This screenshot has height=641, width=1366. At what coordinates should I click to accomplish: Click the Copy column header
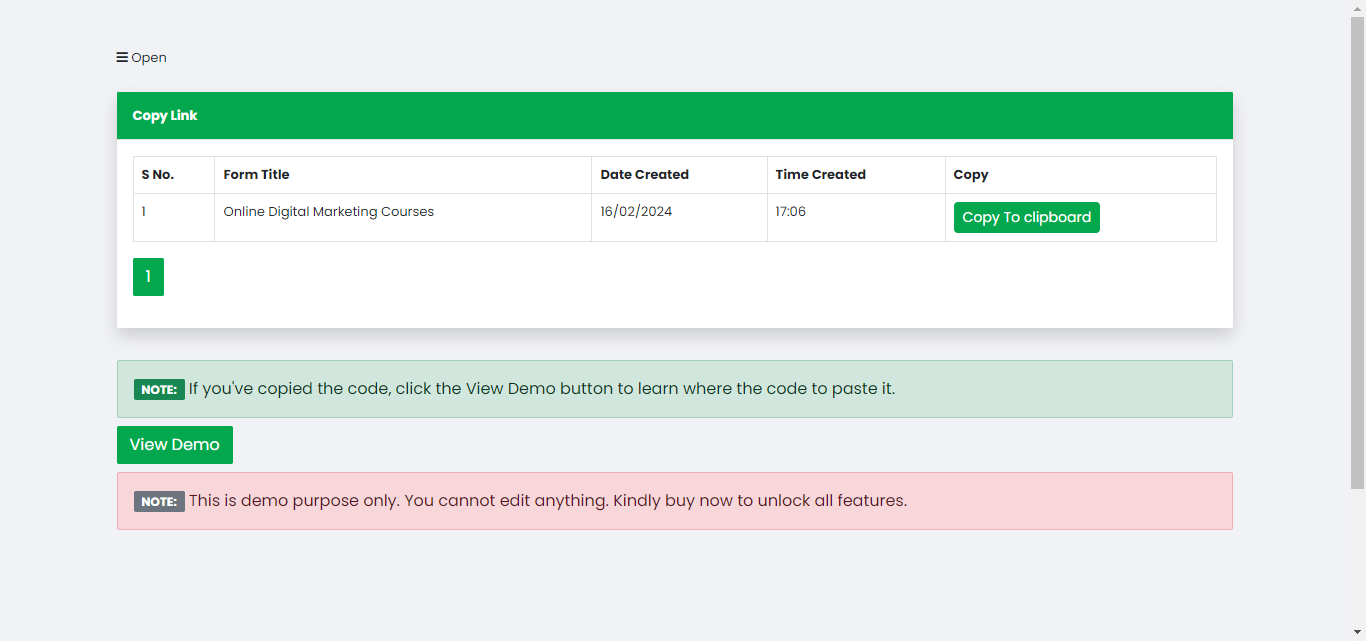click(970, 175)
